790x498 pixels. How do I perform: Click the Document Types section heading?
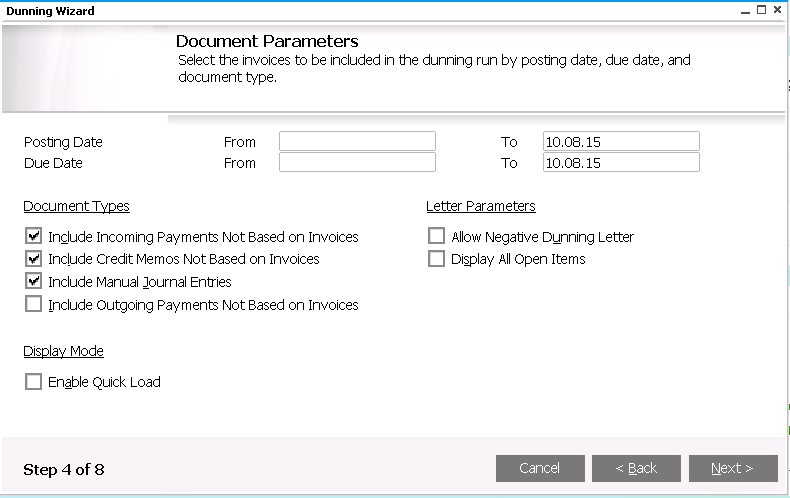[76, 206]
